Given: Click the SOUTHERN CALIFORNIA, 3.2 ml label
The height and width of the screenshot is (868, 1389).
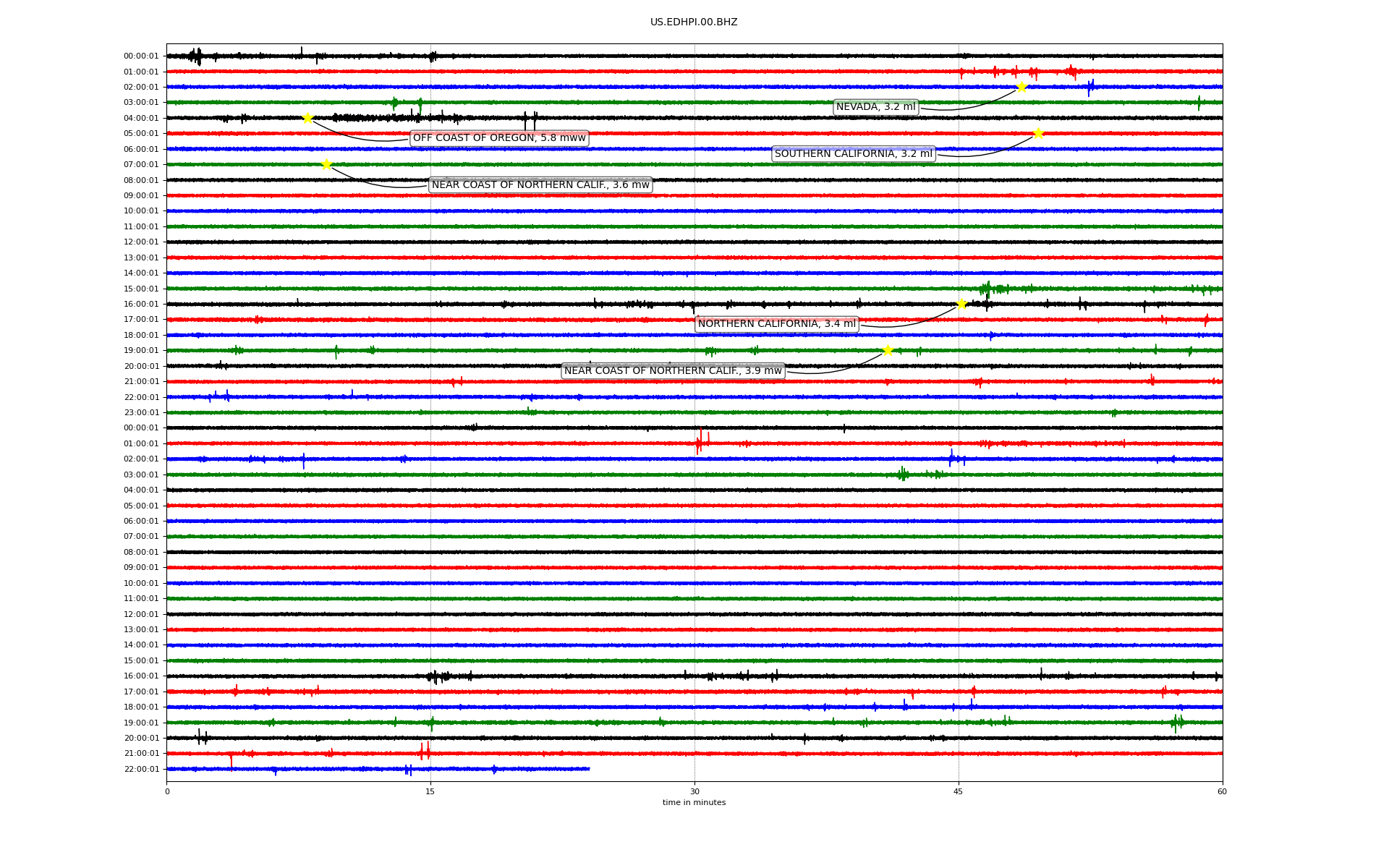Looking at the screenshot, I should pyautogui.click(x=853, y=153).
